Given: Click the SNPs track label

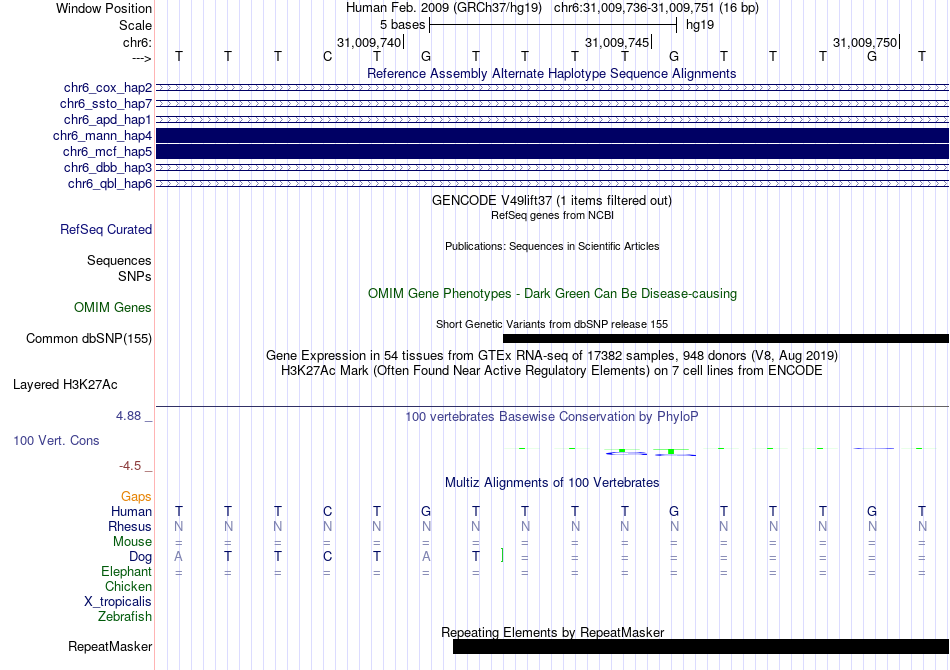Looking at the screenshot, I should coord(135,276).
